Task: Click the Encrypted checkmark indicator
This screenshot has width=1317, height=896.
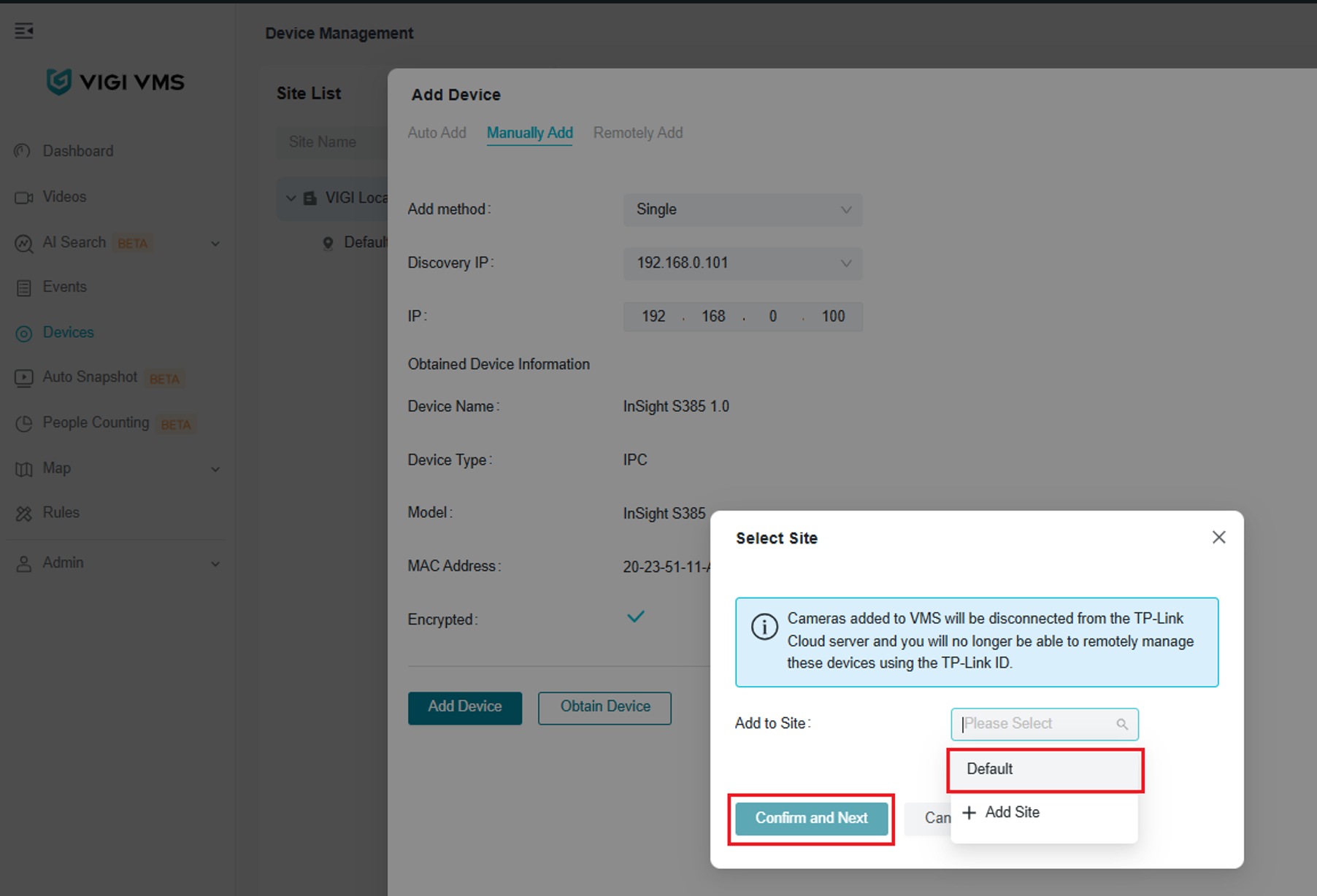Action: click(x=636, y=617)
